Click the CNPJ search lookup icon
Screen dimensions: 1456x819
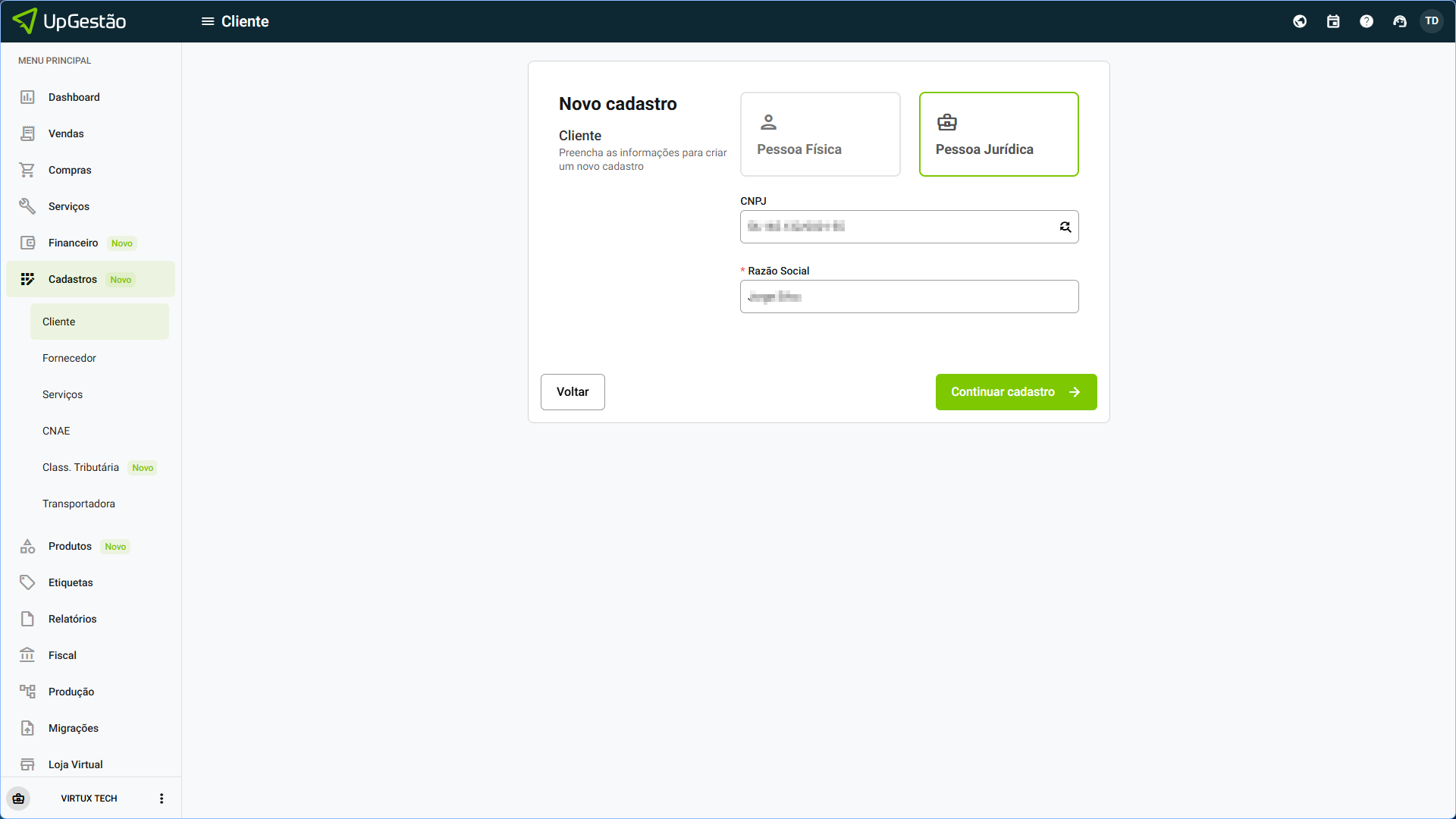point(1065,227)
